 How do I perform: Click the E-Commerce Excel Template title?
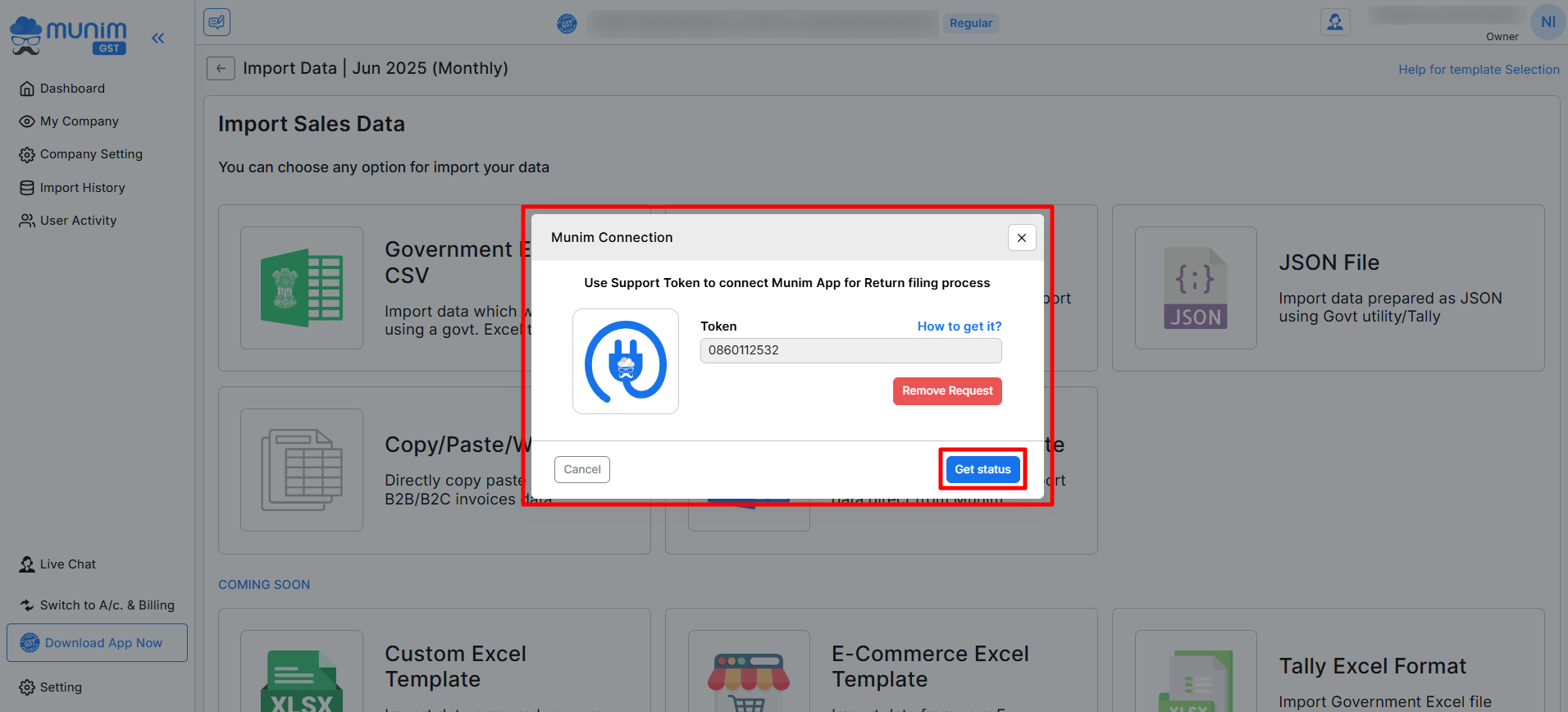coord(930,666)
